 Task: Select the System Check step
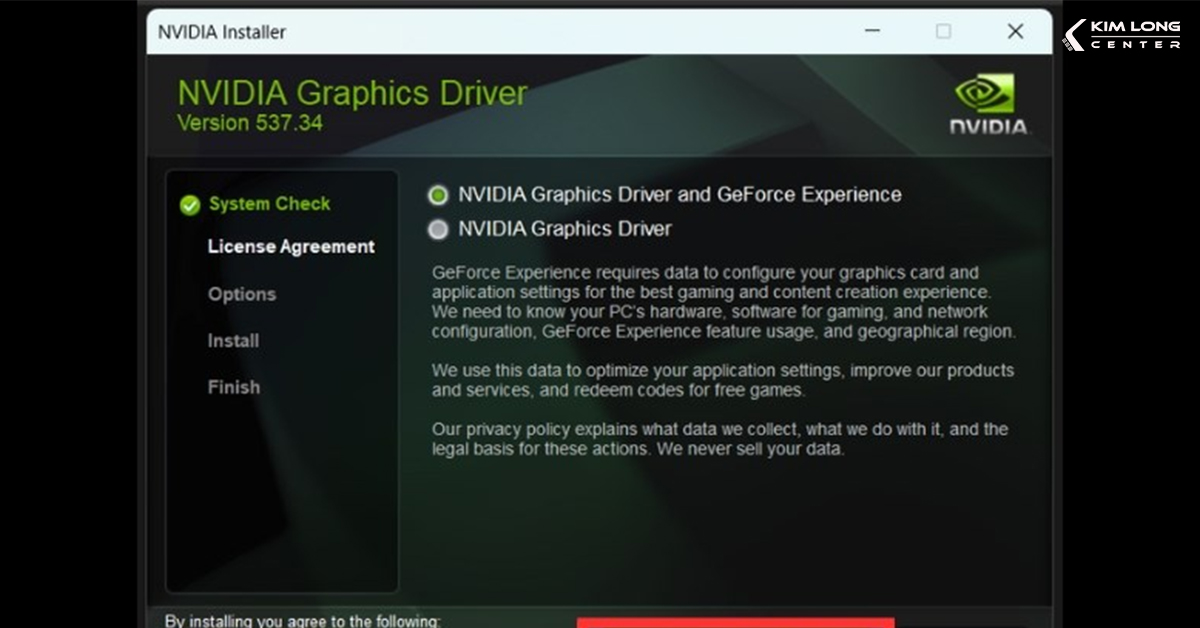(269, 204)
